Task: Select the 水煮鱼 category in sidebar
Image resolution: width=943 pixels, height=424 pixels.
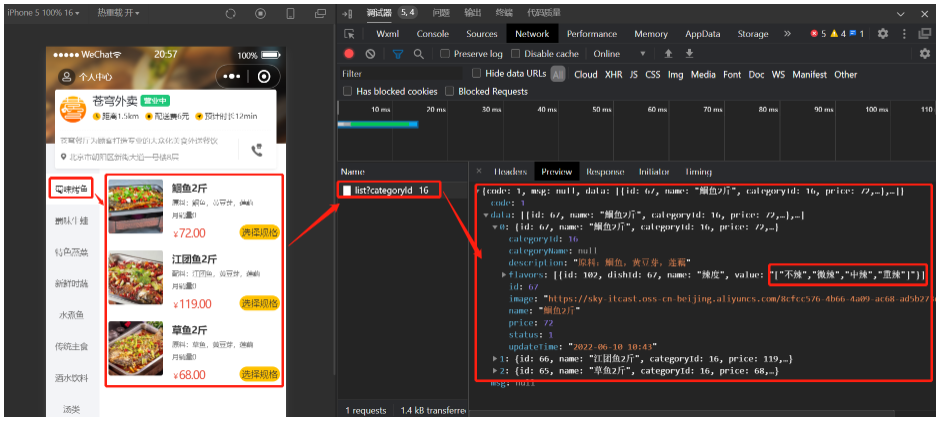Action: tap(72, 315)
